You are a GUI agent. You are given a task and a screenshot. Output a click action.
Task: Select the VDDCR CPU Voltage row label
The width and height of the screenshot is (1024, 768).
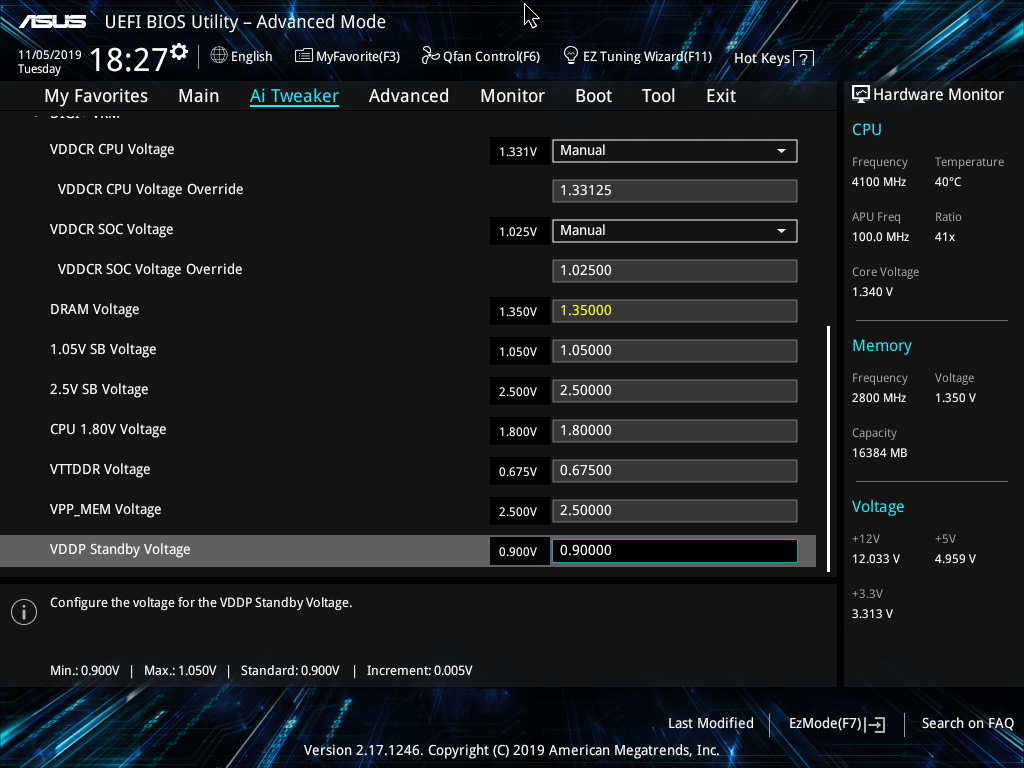pyautogui.click(x=112, y=150)
